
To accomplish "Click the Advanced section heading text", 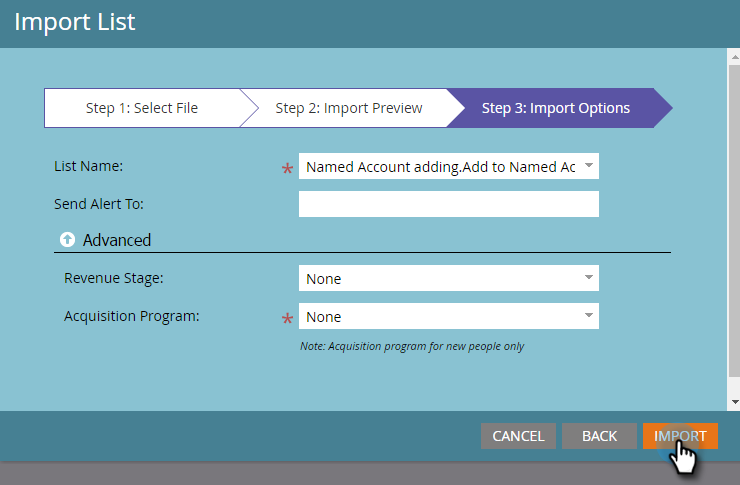I will pyautogui.click(x=117, y=240).
